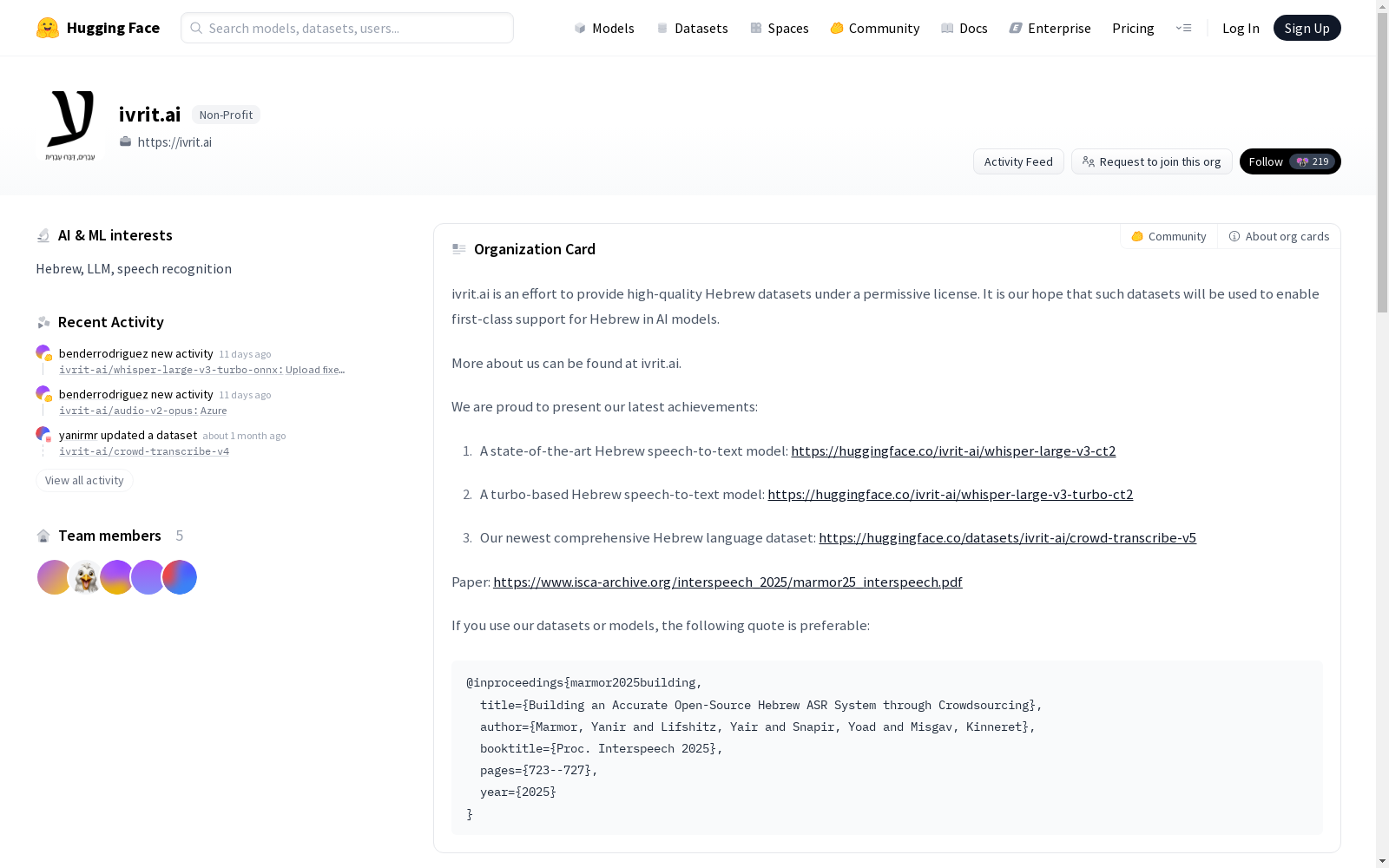Click the Hugging Face emoji logo
1389x868 pixels.
click(x=48, y=28)
